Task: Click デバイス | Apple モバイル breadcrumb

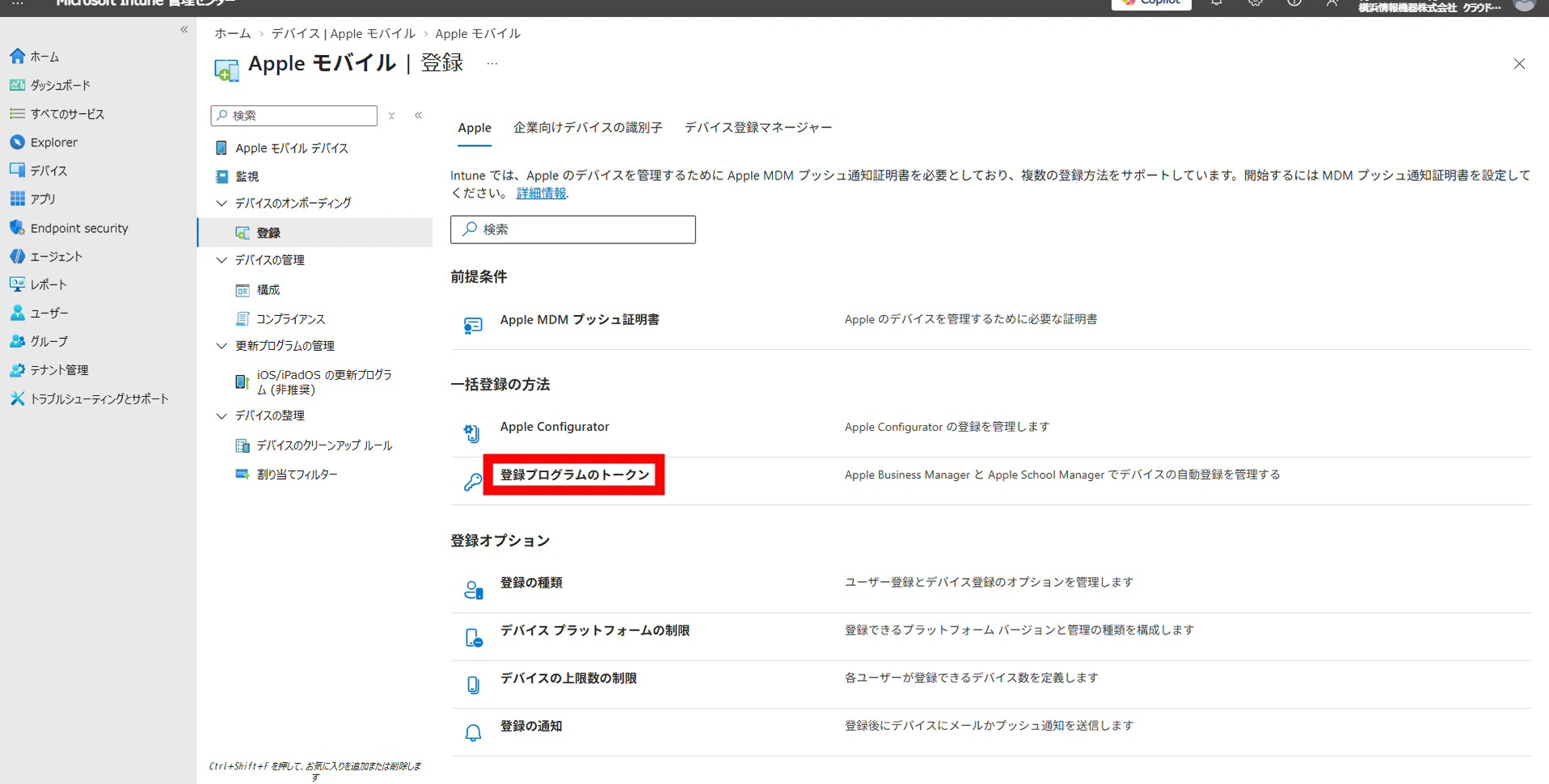Action: 344,33
